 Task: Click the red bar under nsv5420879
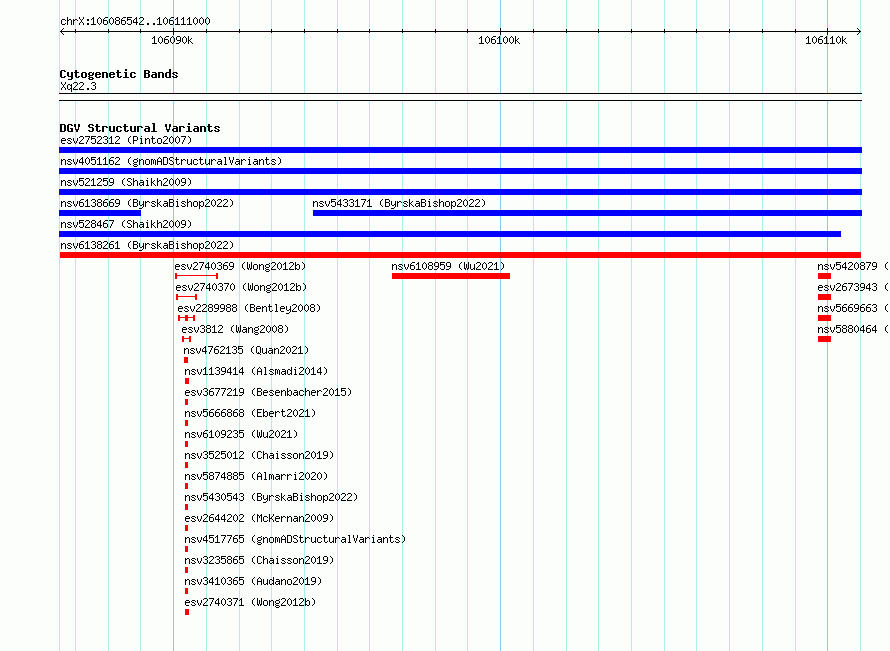[x=824, y=276]
